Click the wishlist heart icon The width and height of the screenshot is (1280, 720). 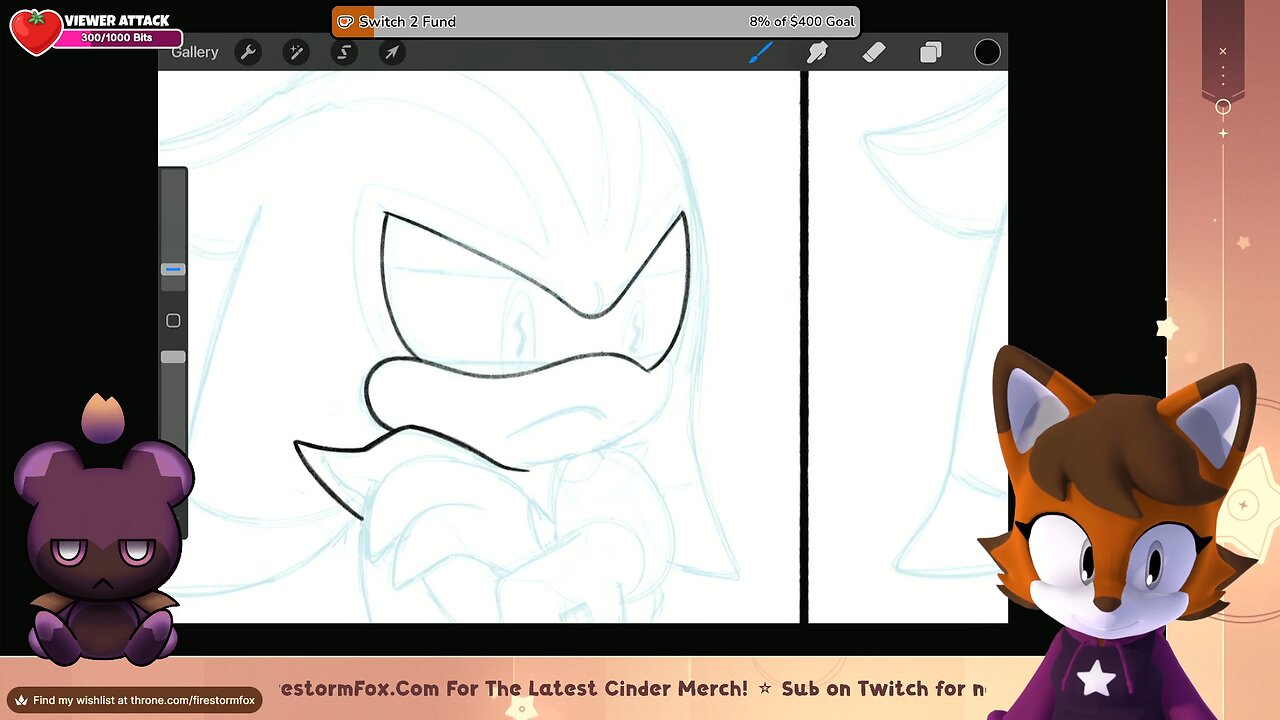(x=20, y=700)
